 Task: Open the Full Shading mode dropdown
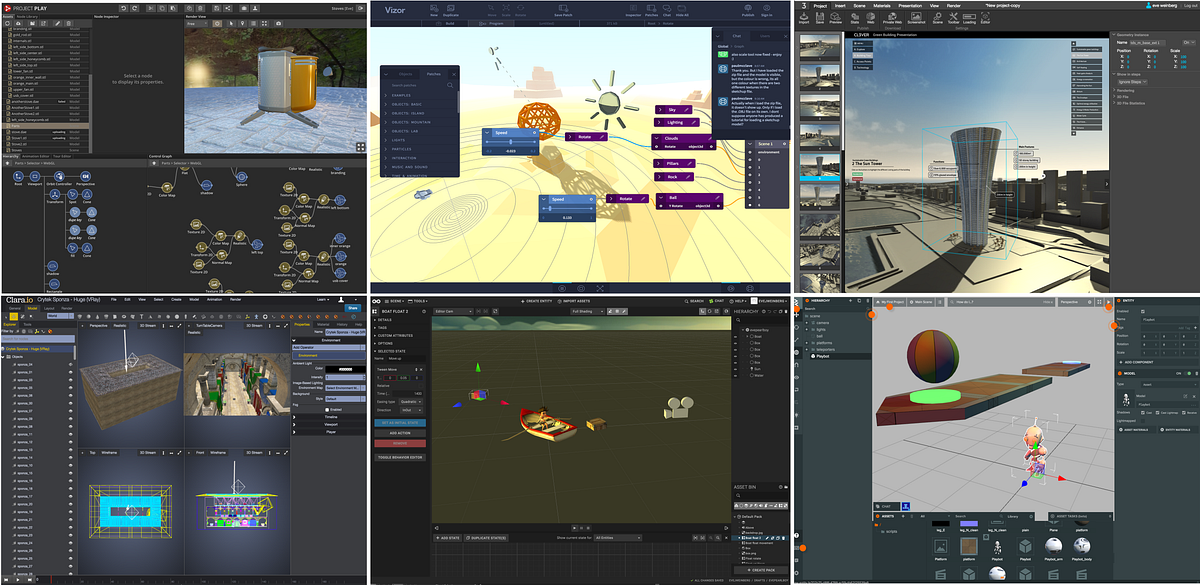[x=590, y=311]
